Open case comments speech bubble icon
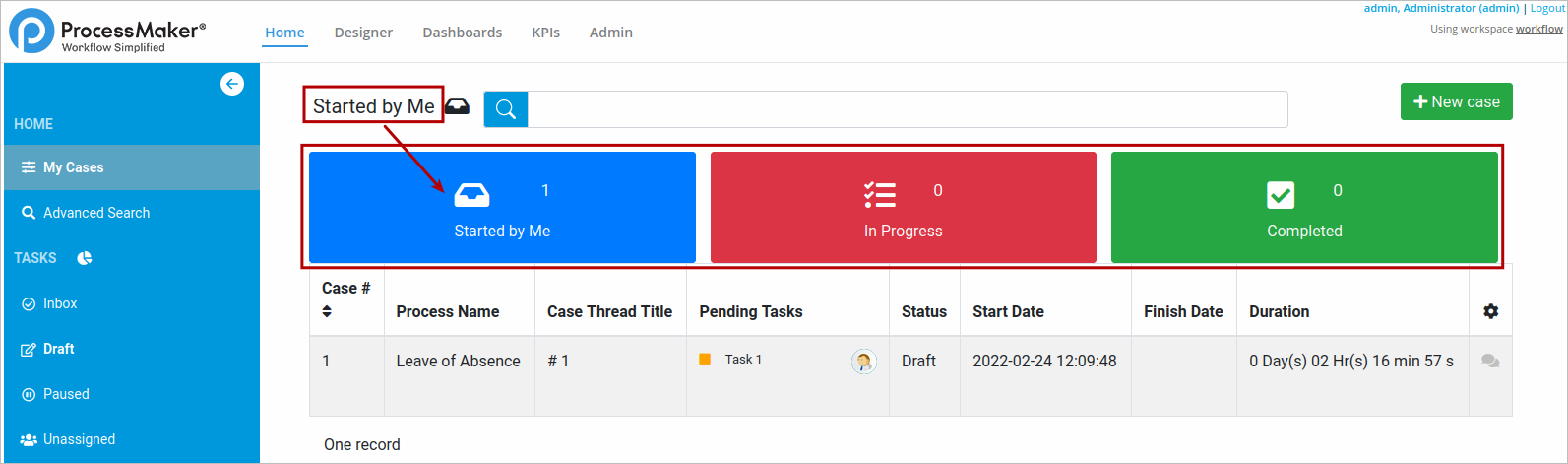This screenshot has width=1568, height=464. (1490, 362)
